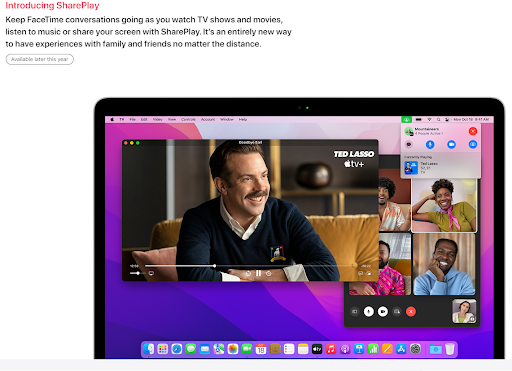Select the Ted Lasso currently playing item
This screenshot has width=512, height=371.
pyautogui.click(x=441, y=168)
